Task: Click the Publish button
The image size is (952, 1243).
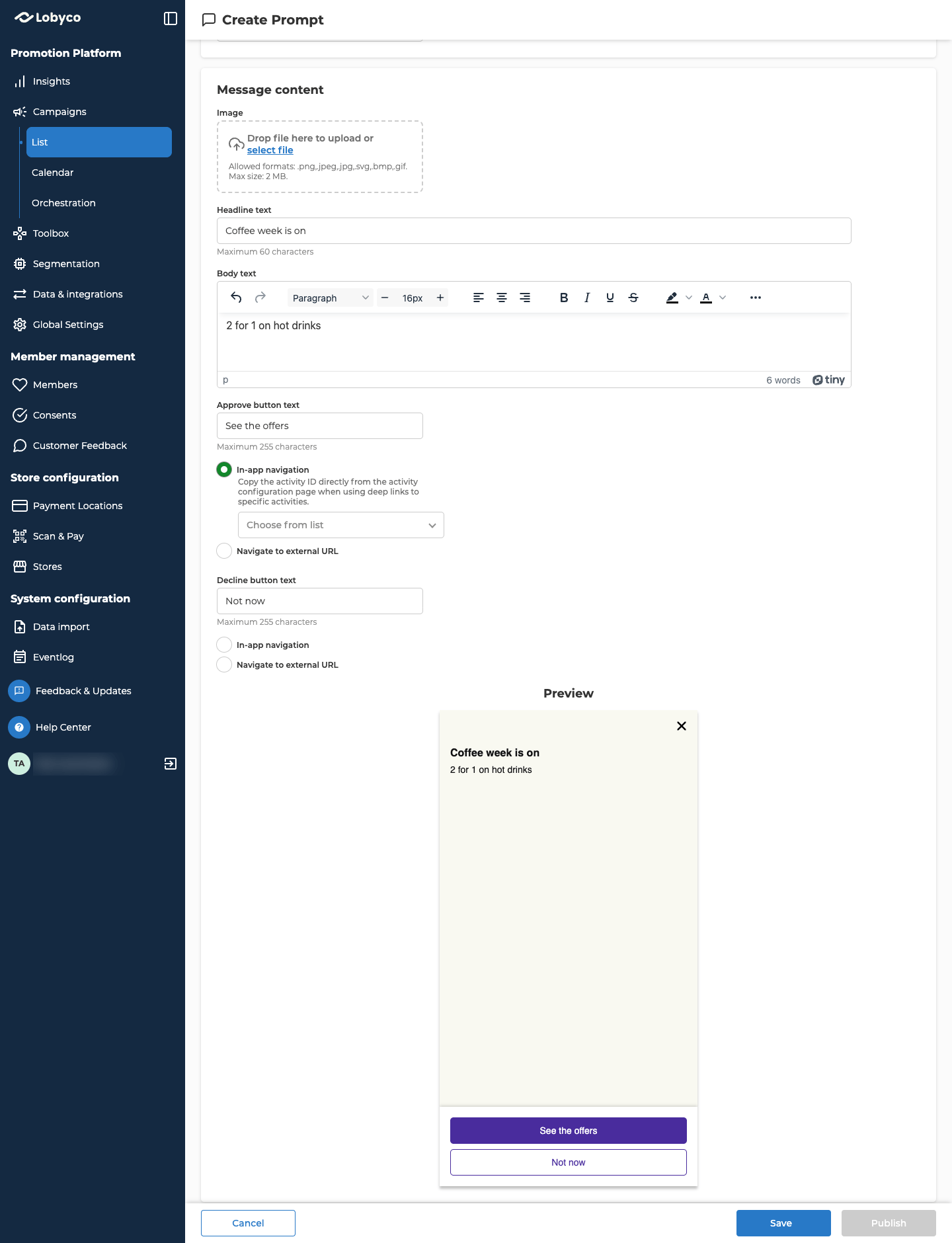Action: 889,1223
